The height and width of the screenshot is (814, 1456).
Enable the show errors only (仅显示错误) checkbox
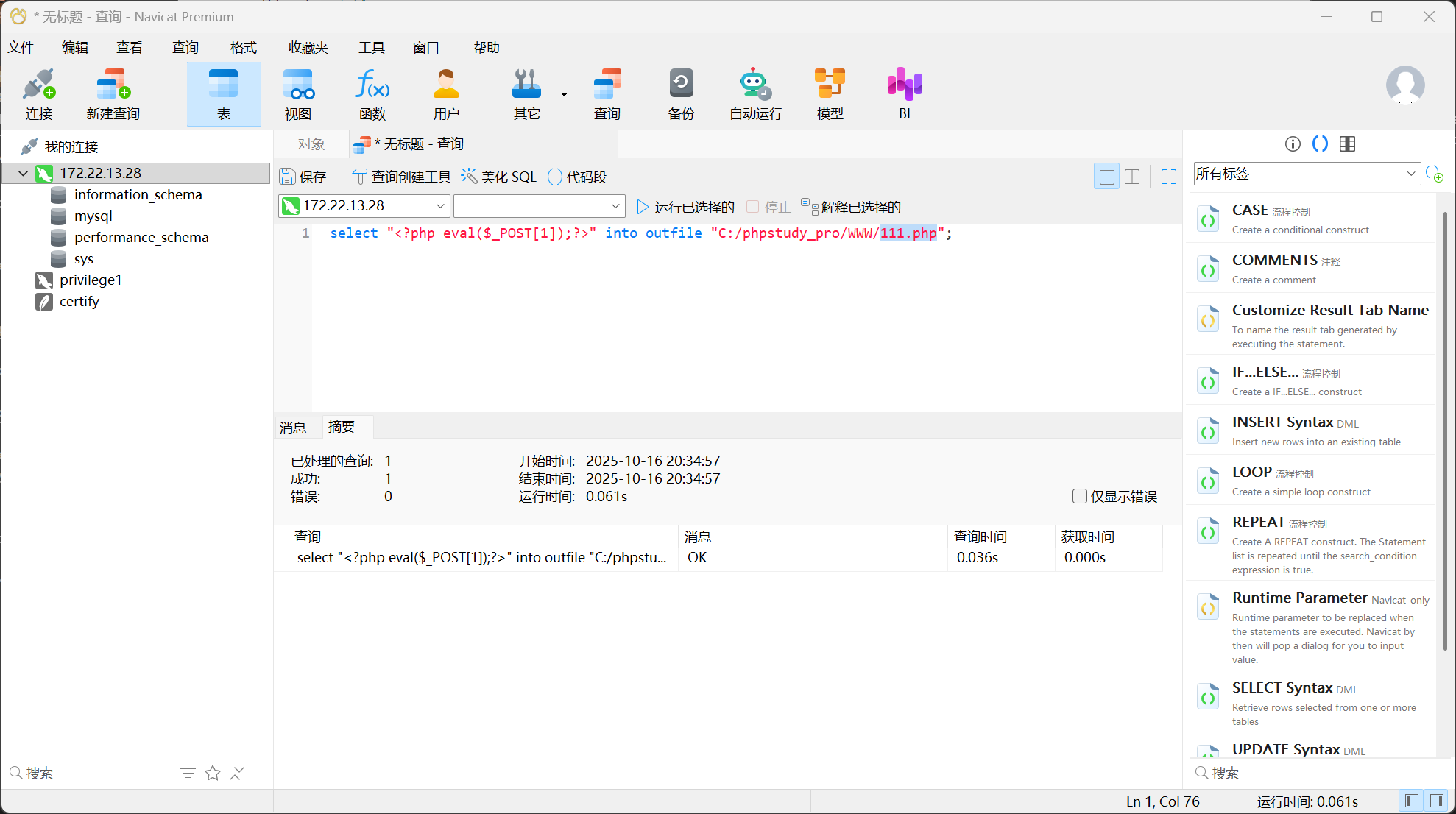tap(1080, 496)
